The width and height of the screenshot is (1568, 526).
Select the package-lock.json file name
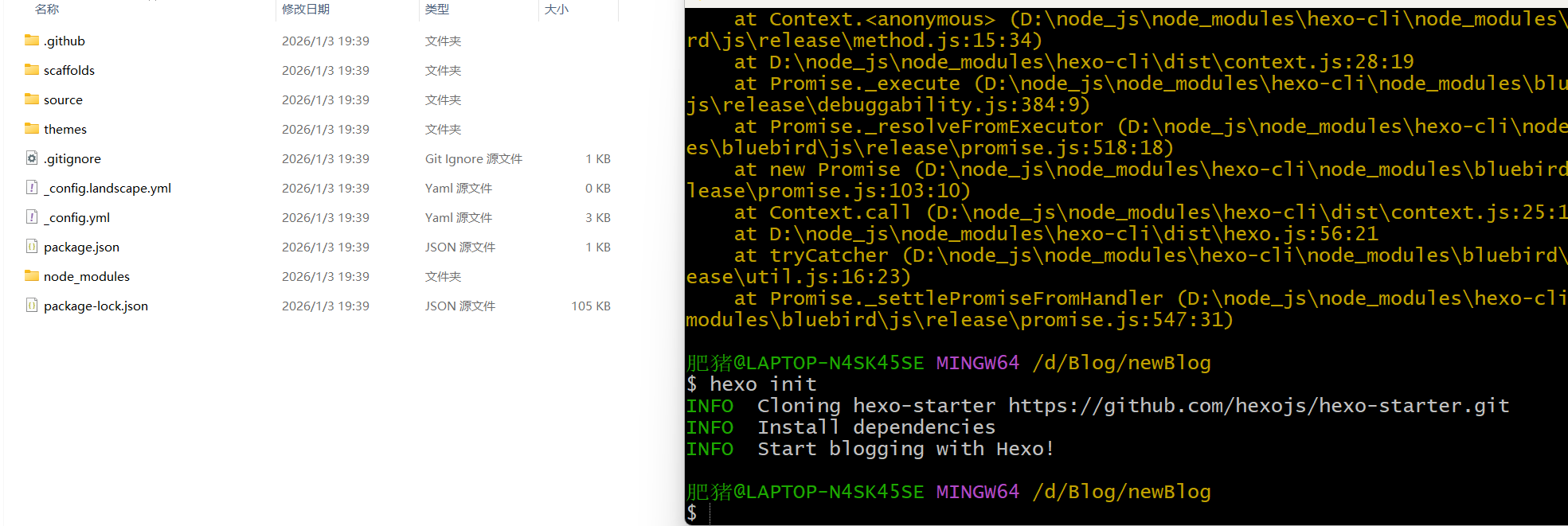click(96, 306)
